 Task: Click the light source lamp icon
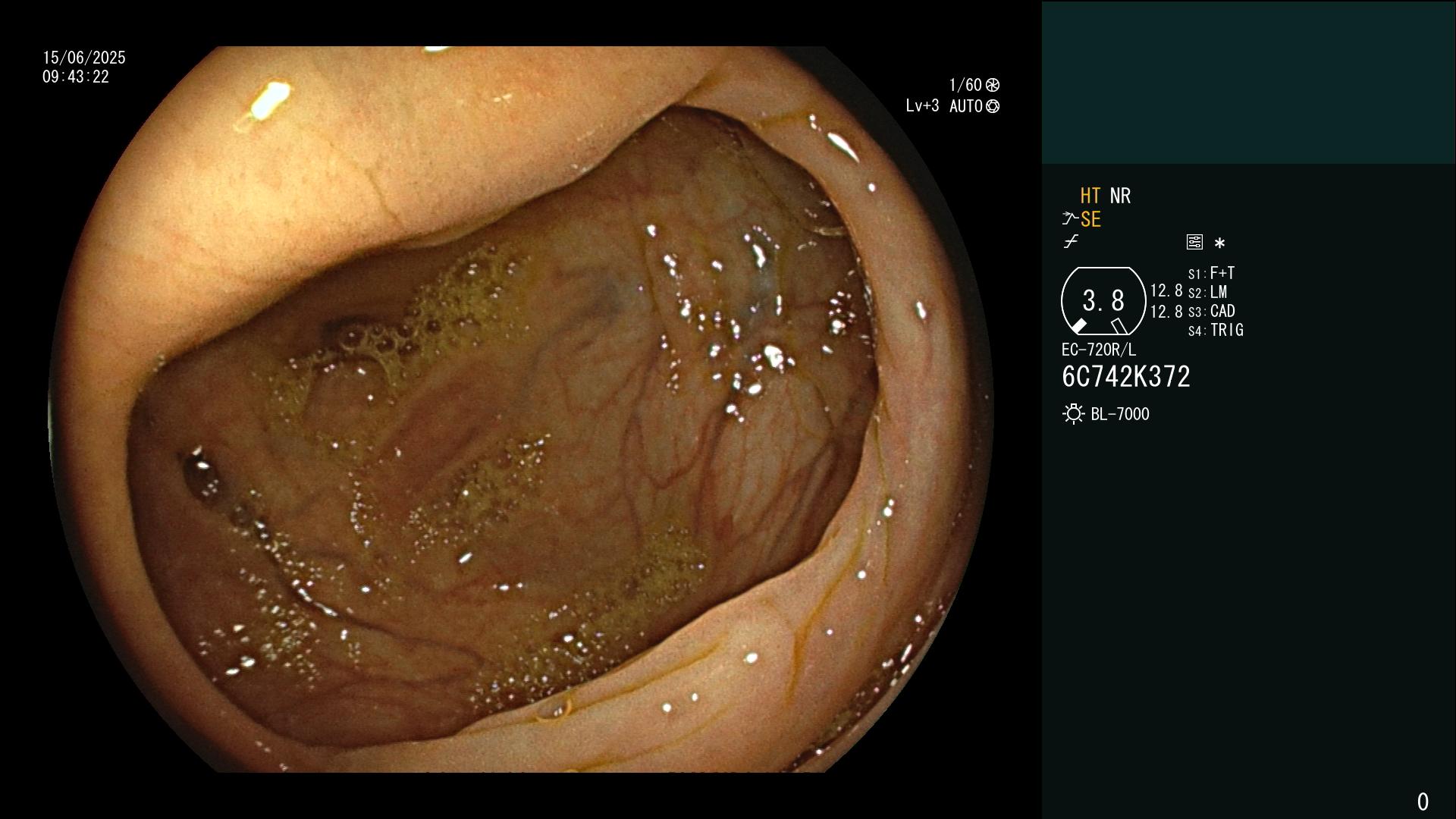(x=1073, y=414)
